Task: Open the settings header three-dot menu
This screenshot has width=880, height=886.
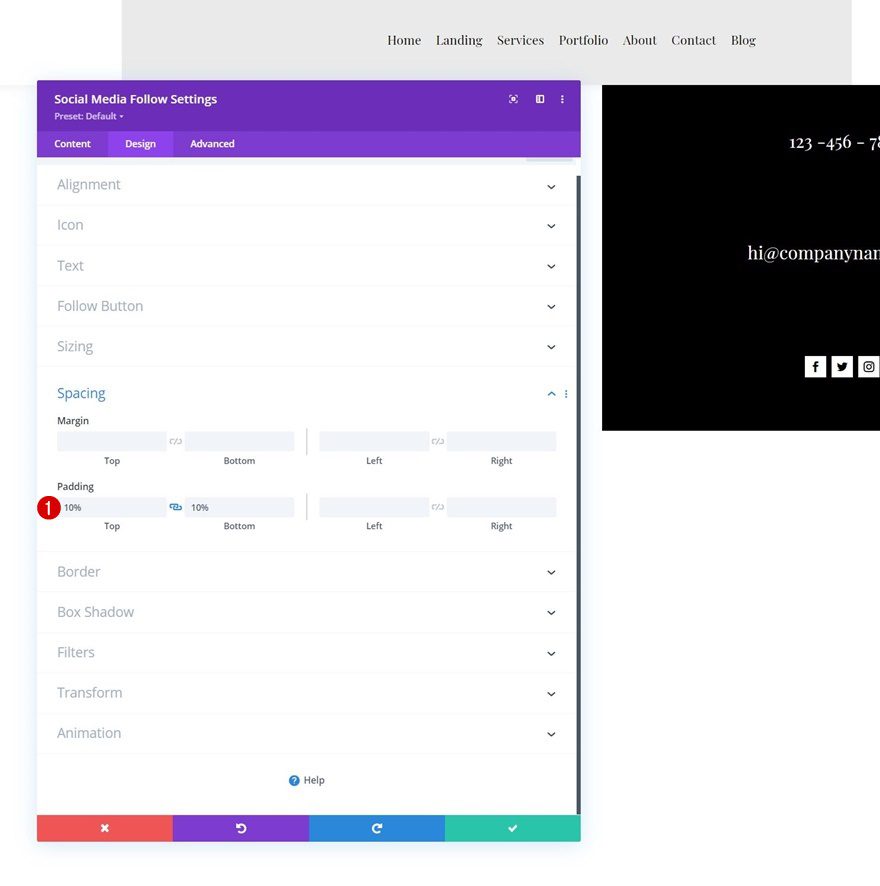Action: 562,99
